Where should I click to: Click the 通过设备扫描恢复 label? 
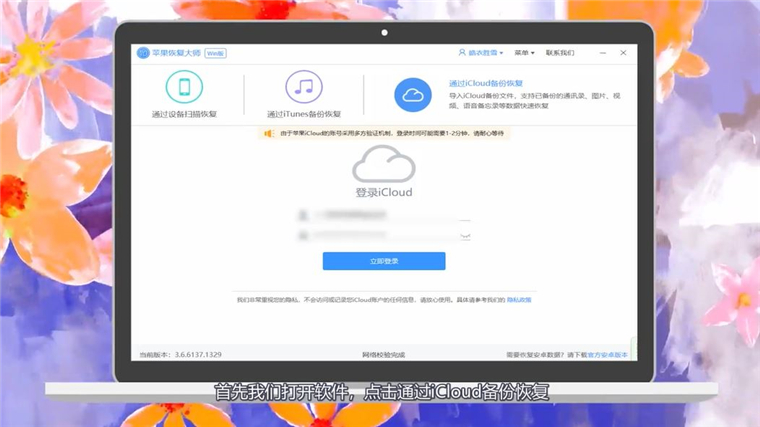click(184, 114)
